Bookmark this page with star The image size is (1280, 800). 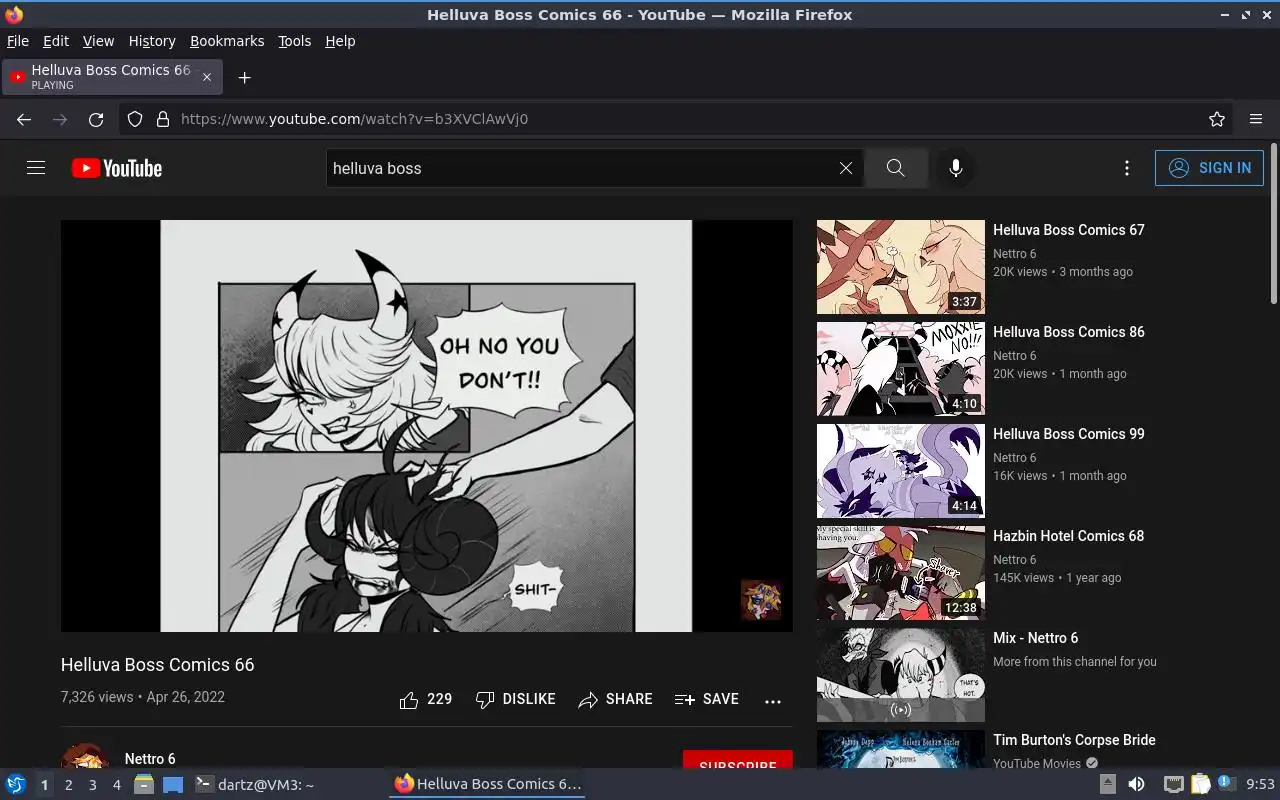[x=1217, y=119]
